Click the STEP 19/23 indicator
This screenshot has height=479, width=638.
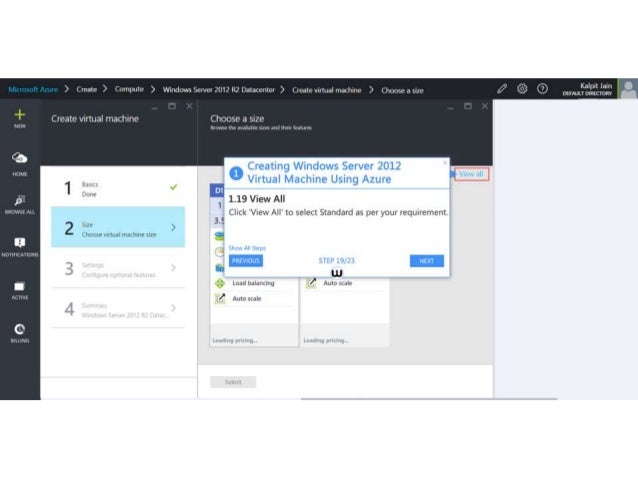(x=336, y=260)
